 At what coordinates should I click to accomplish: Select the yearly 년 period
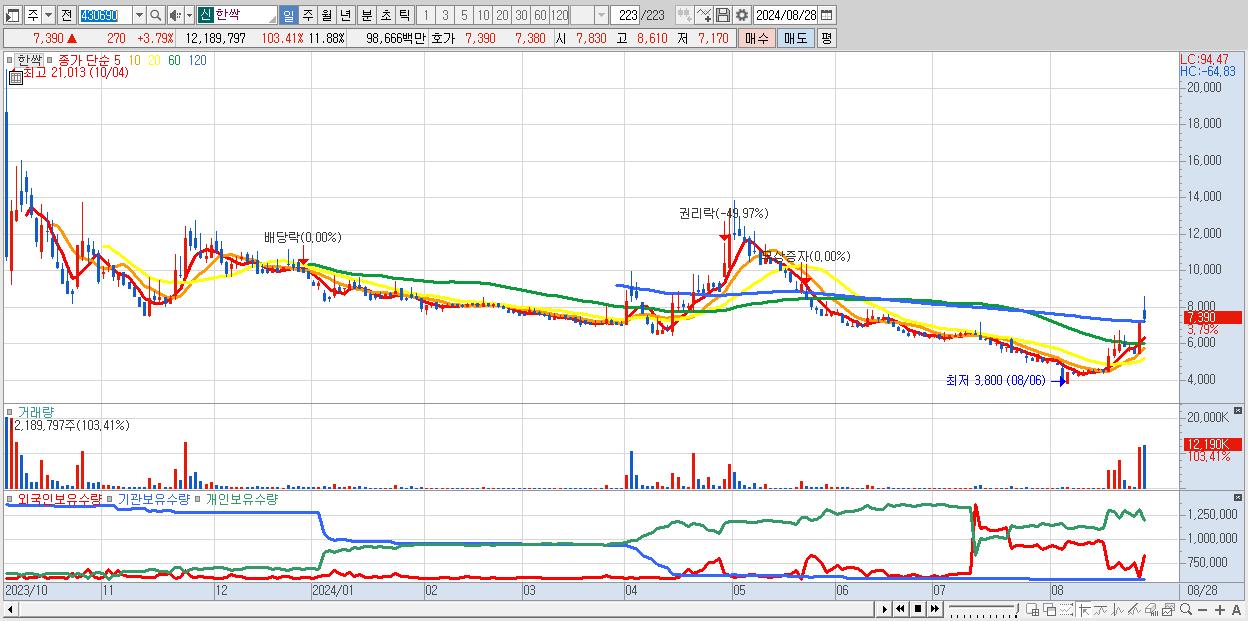point(345,15)
